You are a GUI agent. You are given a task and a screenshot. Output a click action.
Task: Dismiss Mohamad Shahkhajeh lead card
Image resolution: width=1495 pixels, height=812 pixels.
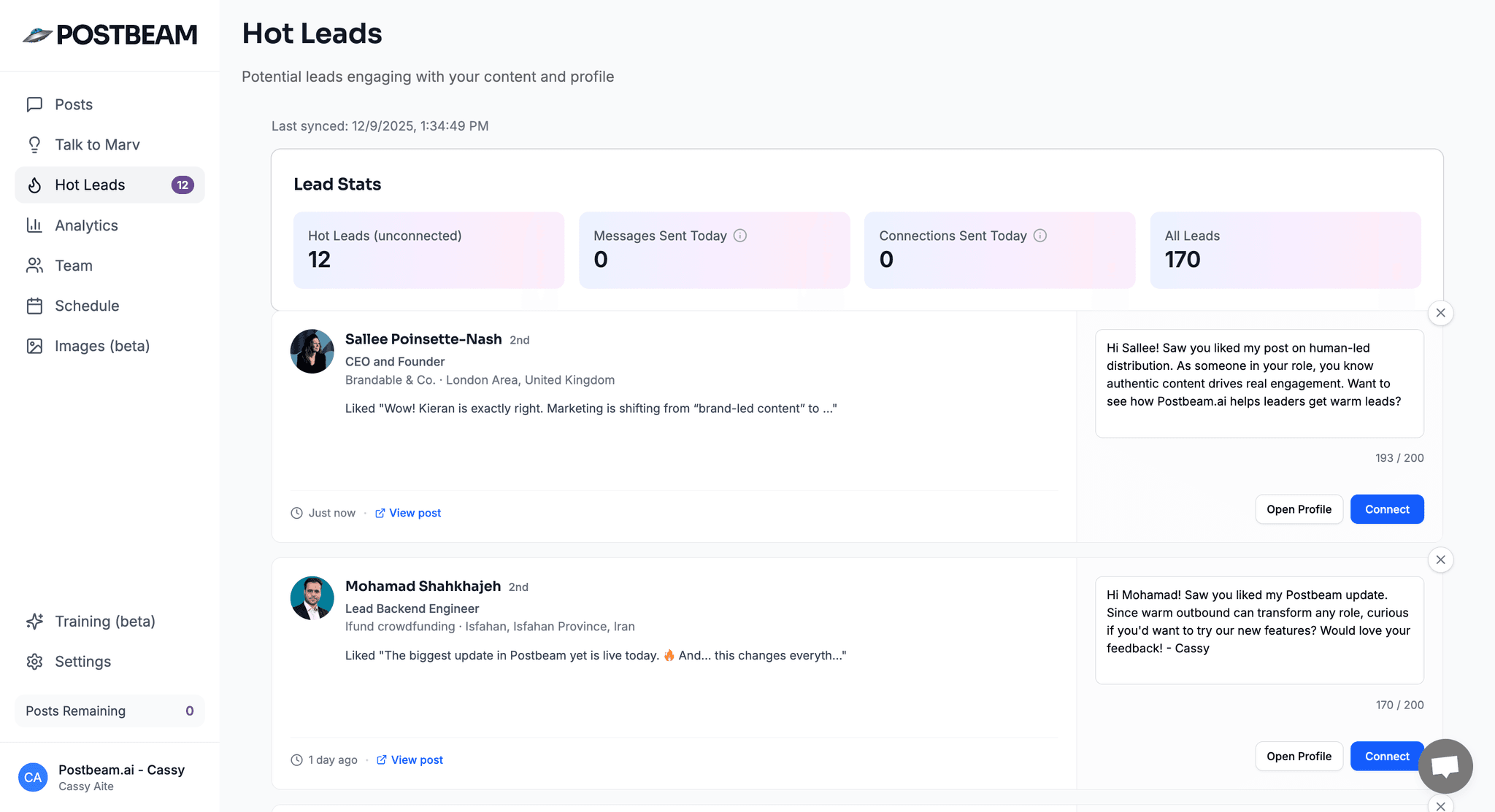point(1440,560)
